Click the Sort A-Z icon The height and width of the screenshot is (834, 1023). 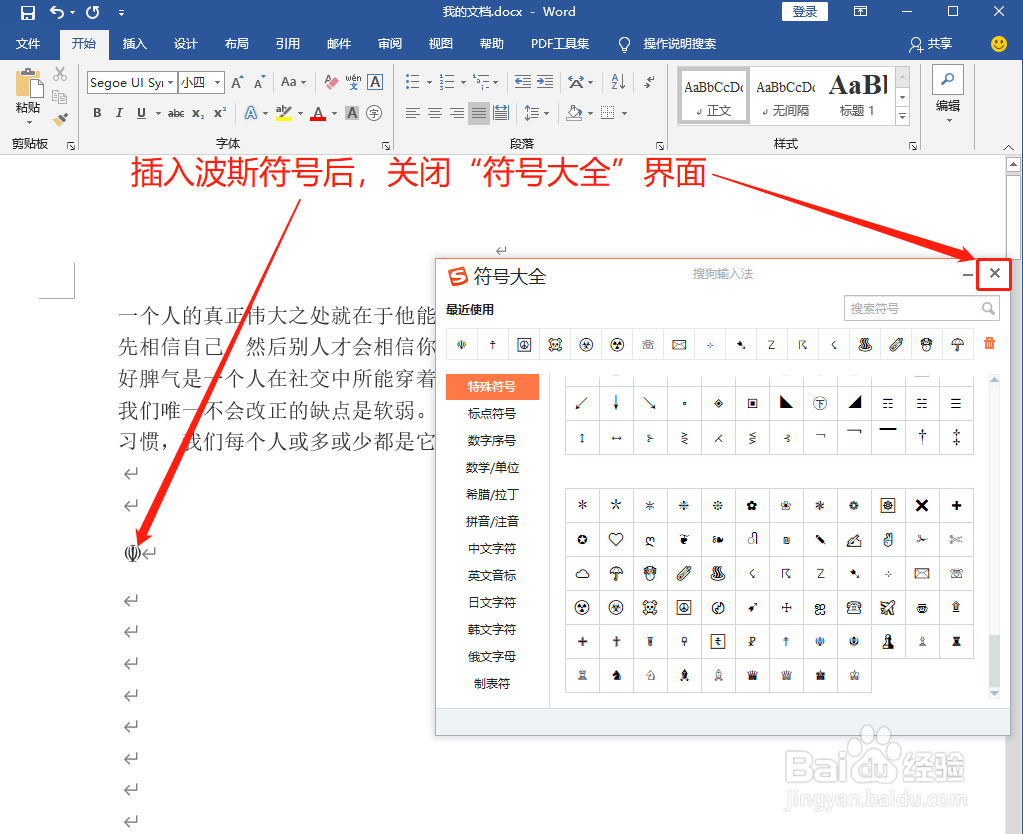618,82
